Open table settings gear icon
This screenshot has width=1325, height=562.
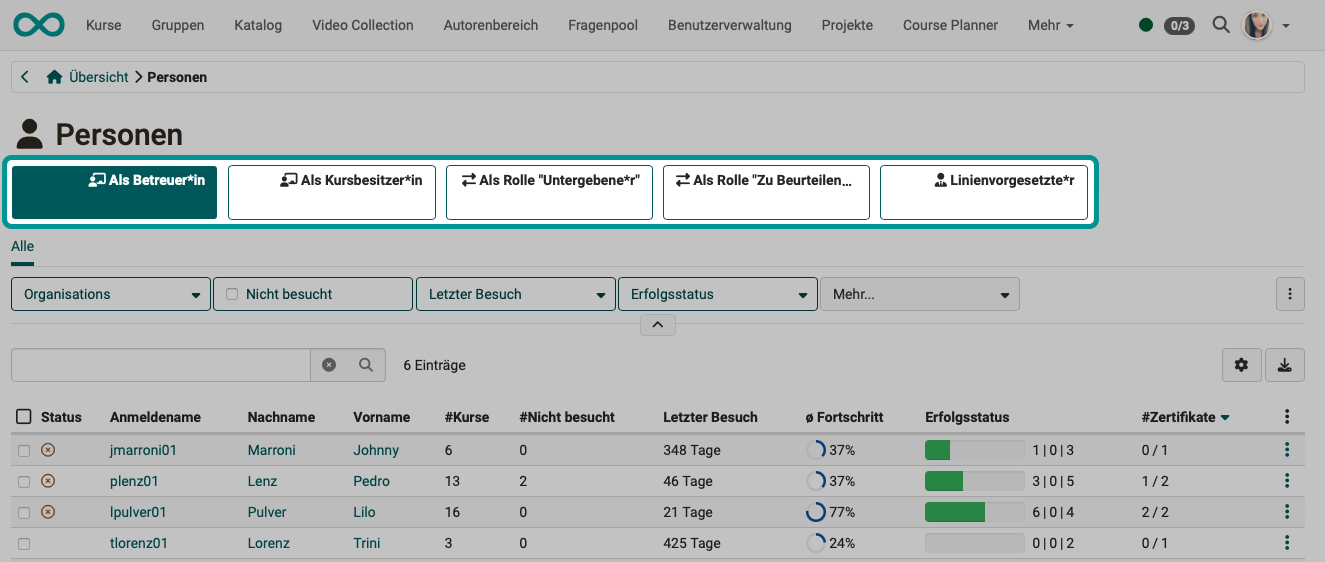tap(1241, 366)
